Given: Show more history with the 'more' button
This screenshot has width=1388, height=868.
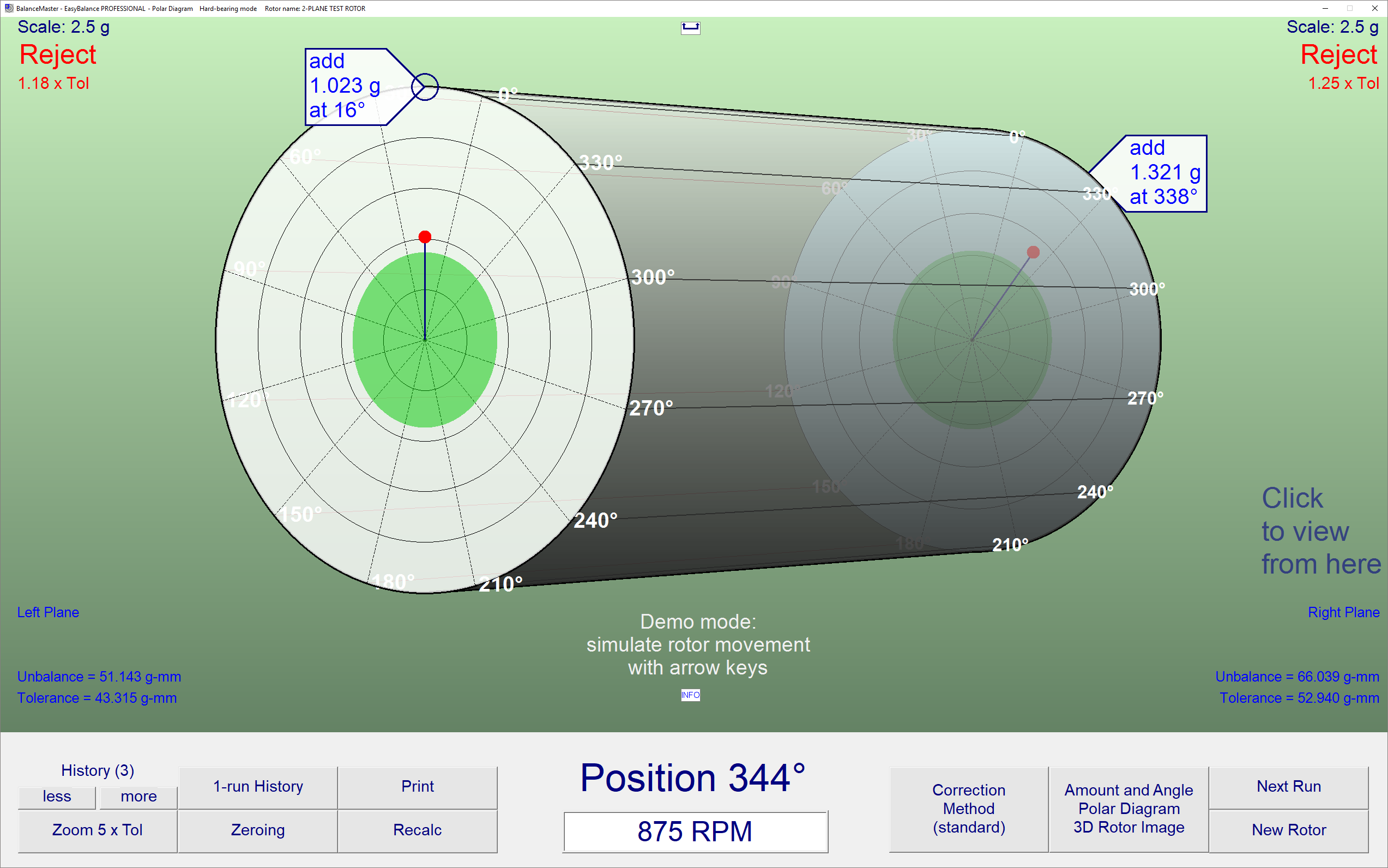Looking at the screenshot, I should [x=138, y=796].
